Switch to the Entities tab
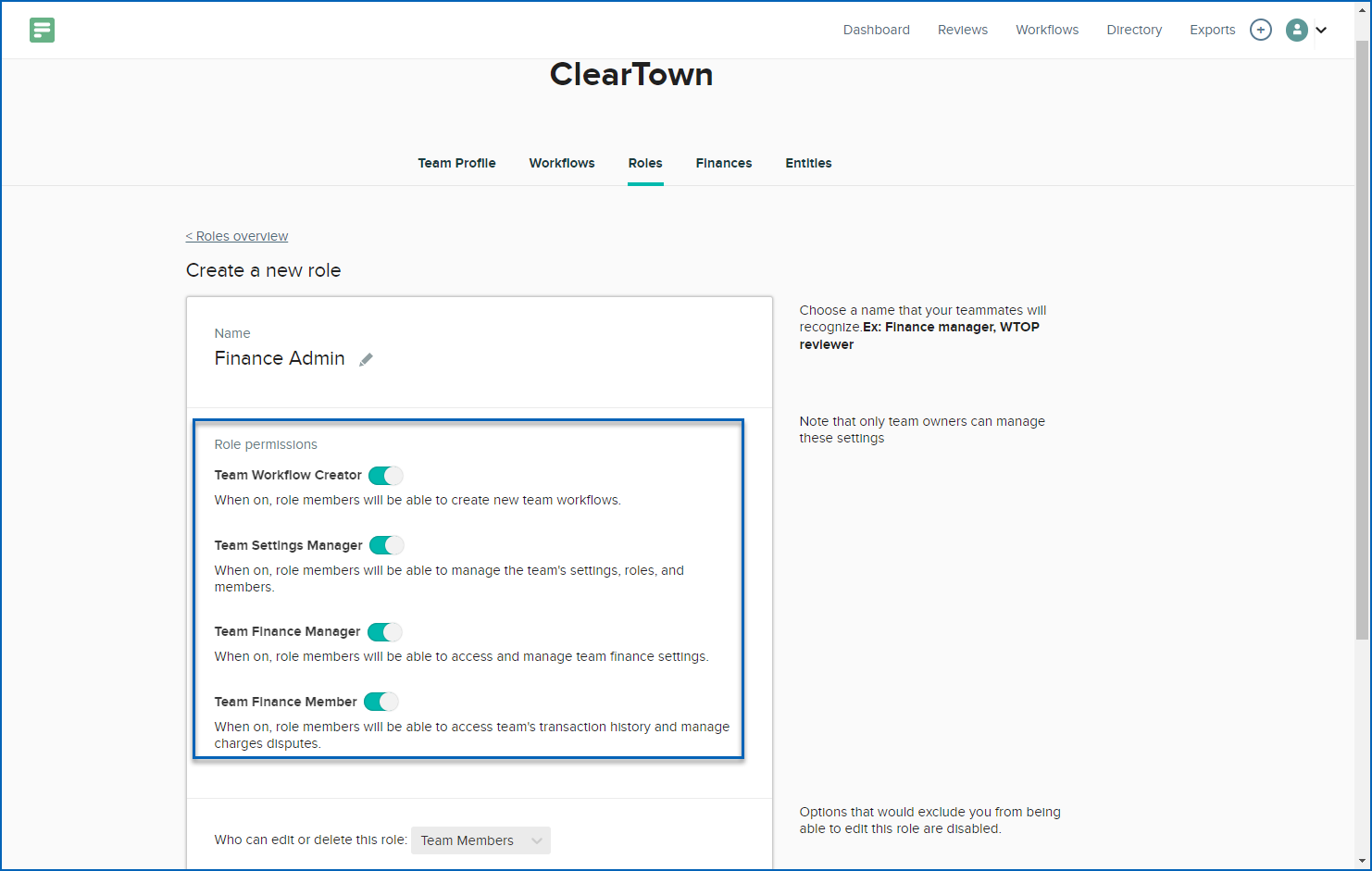 (x=808, y=163)
